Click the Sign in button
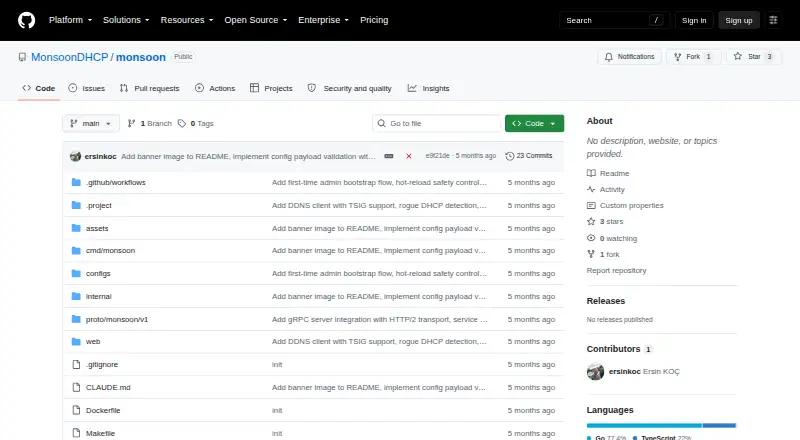800x440 pixels. pyautogui.click(x=694, y=20)
